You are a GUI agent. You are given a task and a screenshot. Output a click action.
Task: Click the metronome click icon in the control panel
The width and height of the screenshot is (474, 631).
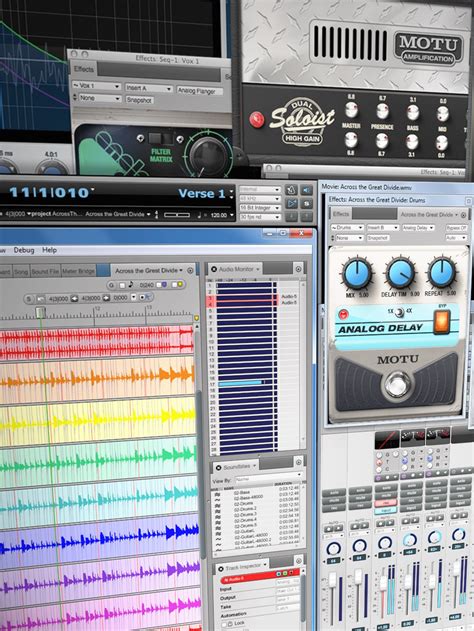pos(291,190)
